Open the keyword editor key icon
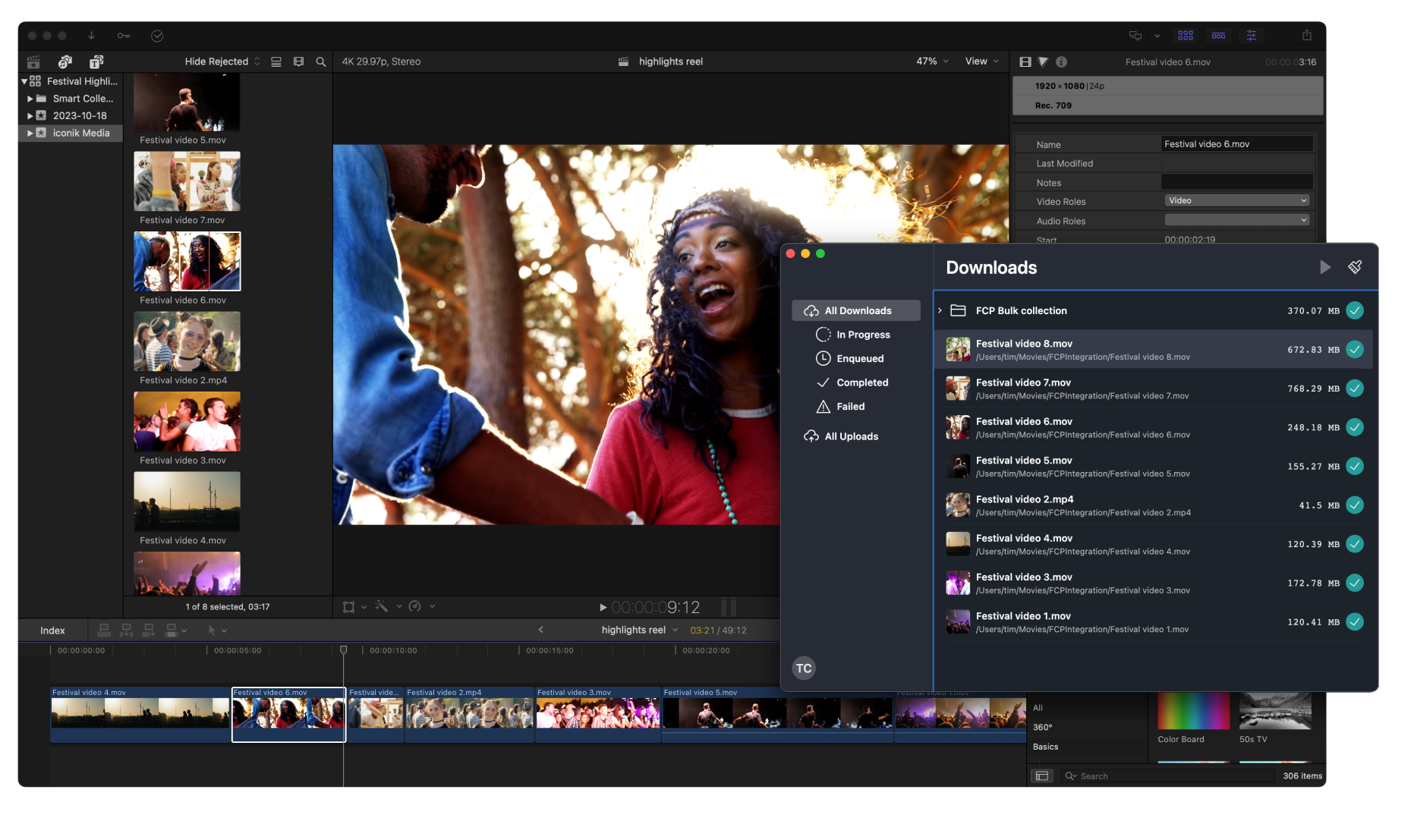This screenshot has height=840, width=1411. [x=124, y=36]
